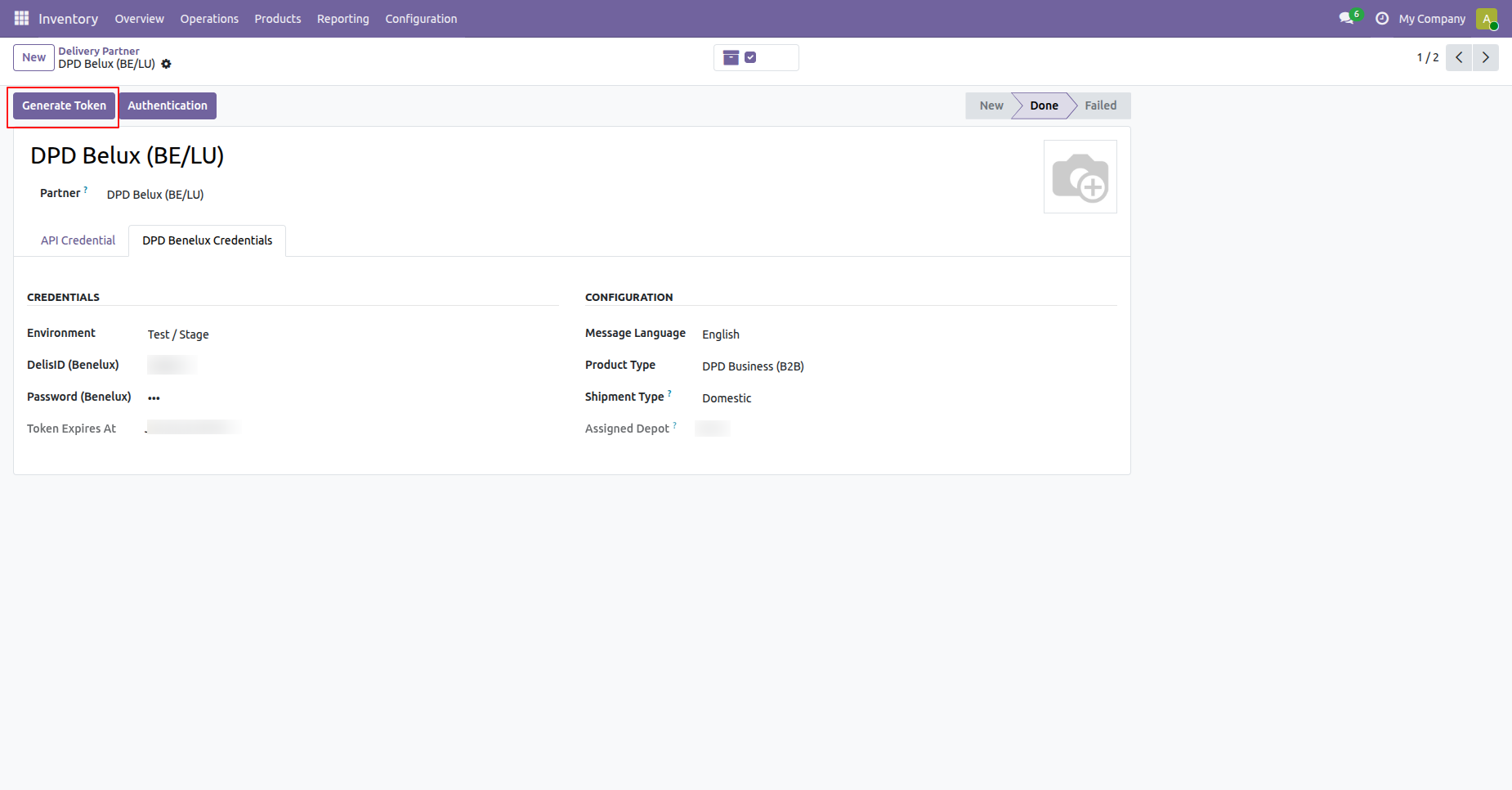1512x790 pixels.
Task: Open the Overview menu
Action: pyautogui.click(x=139, y=18)
